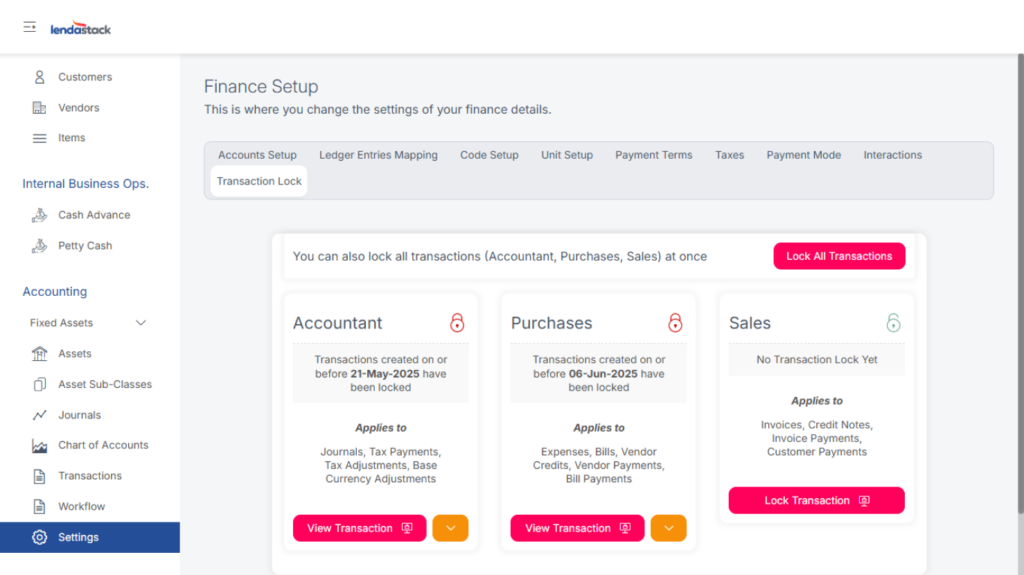Click the hamburger menu collapse icon
The height and width of the screenshot is (575, 1024).
pos(30,27)
